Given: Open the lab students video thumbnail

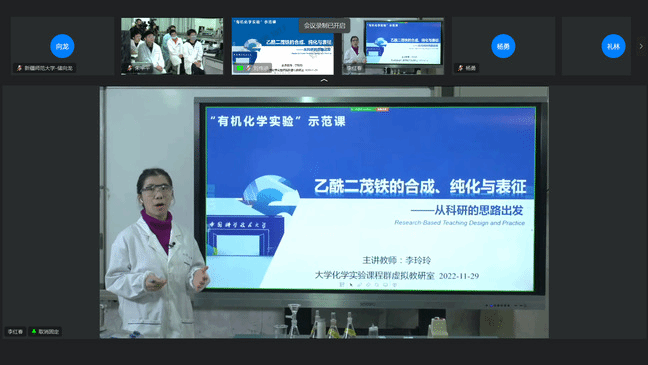Looking at the screenshot, I should point(172,46).
